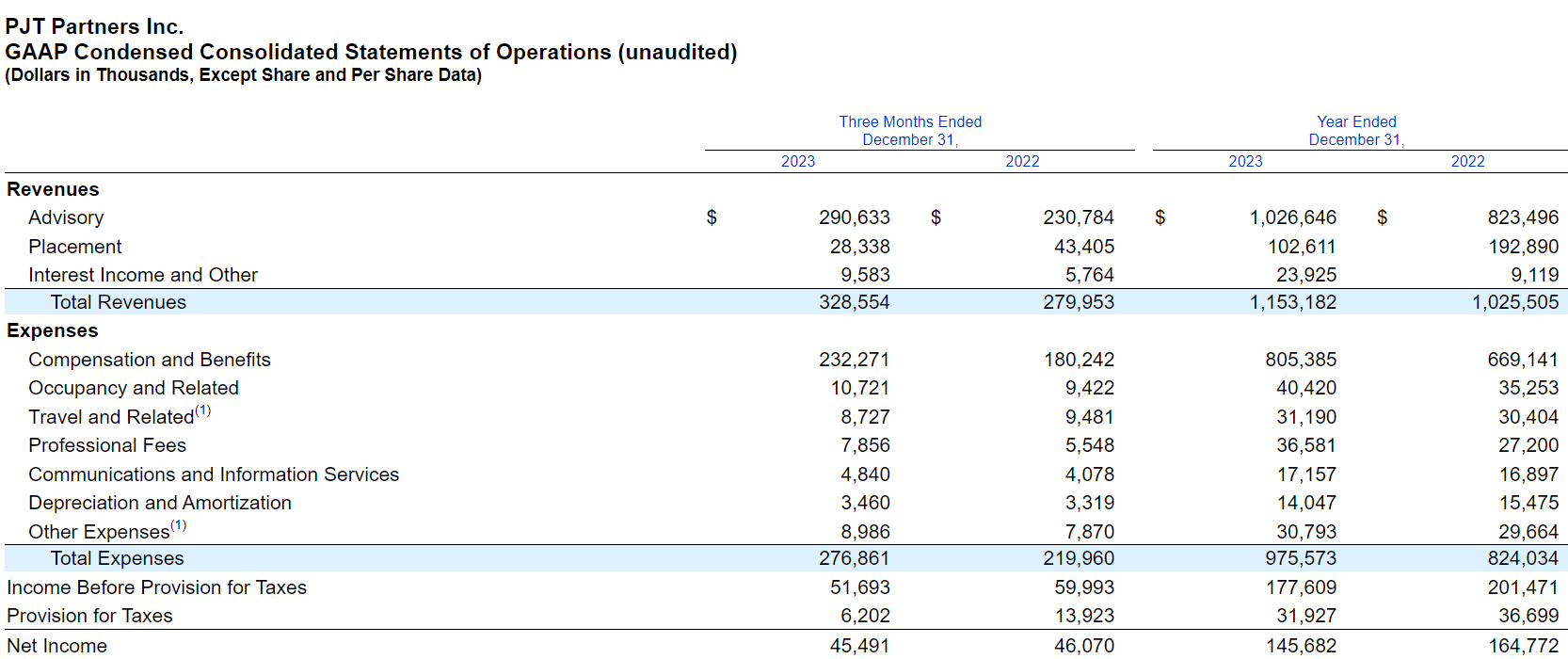Select the Net Income value 45,491
The height and width of the screenshot is (659, 1568).
pos(859,646)
